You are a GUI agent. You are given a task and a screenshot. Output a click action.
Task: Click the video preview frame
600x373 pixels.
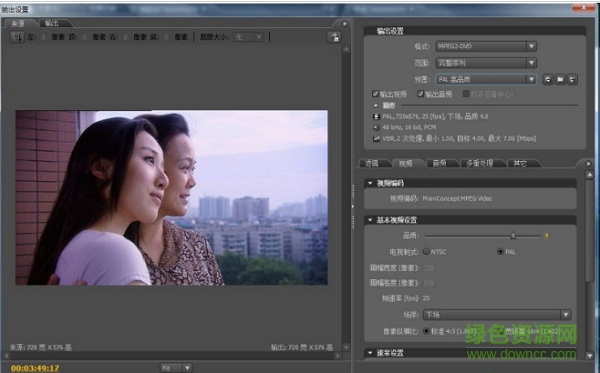pos(171,198)
